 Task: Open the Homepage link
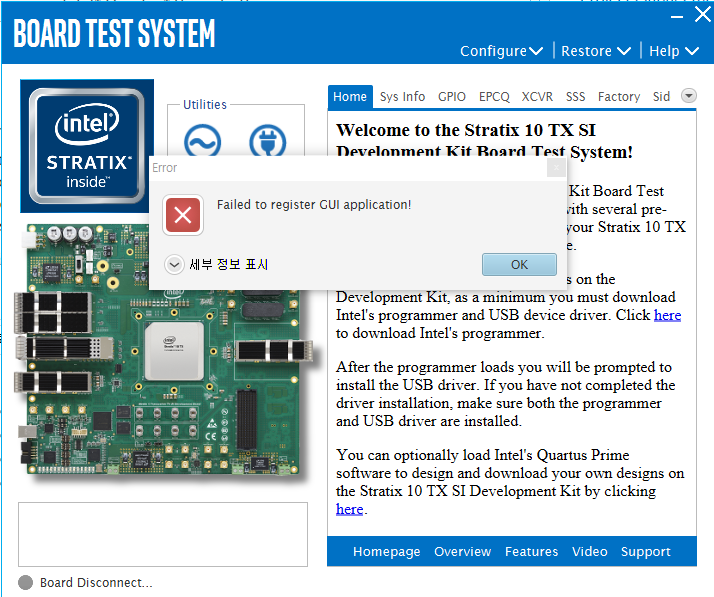pos(387,551)
